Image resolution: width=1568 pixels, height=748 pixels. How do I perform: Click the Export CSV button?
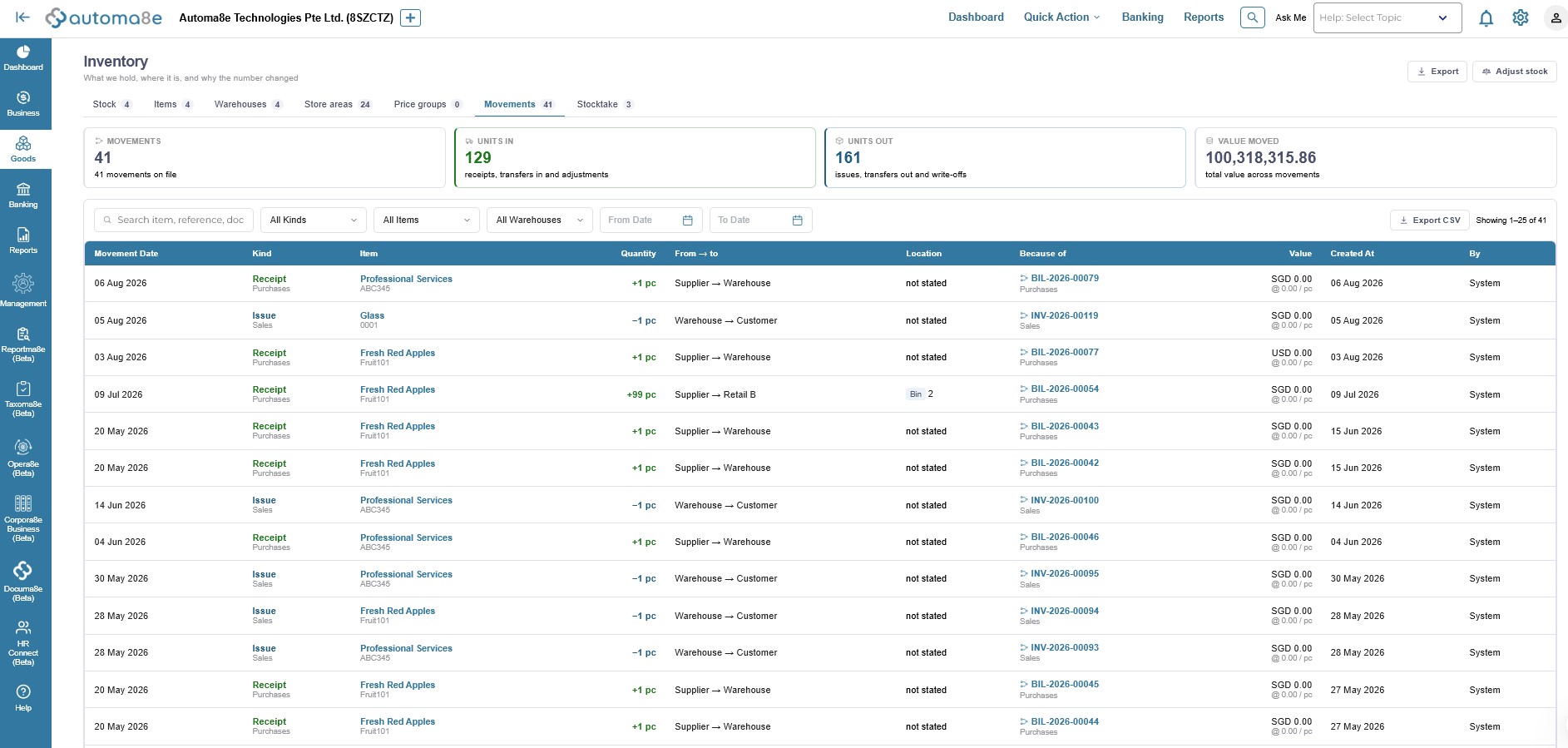1429,220
